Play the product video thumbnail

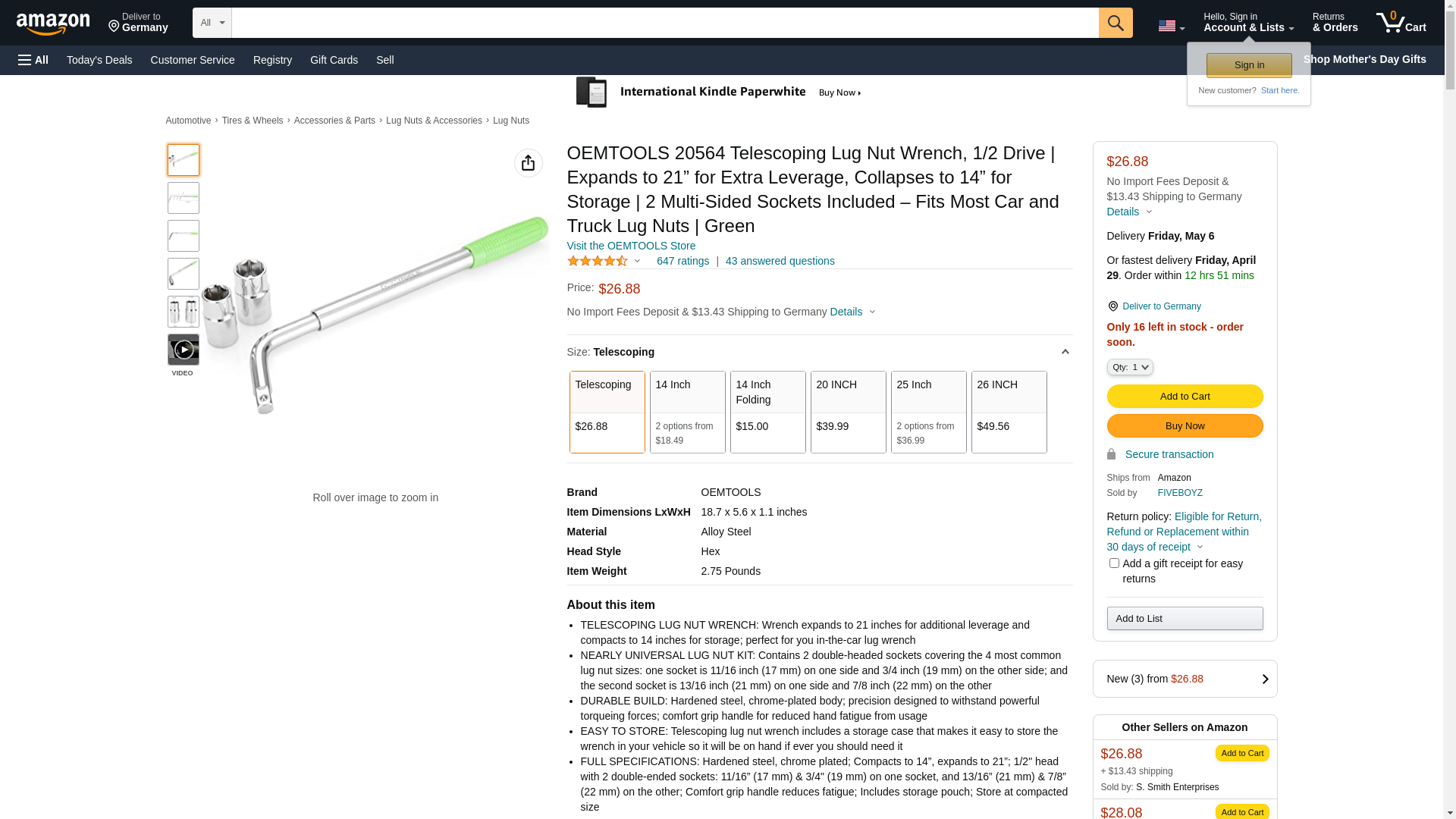[183, 350]
